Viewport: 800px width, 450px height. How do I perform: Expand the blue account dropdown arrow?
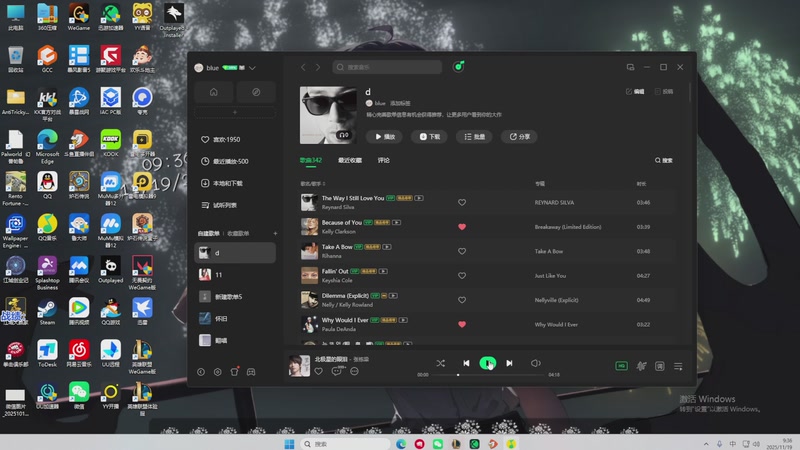click(x=253, y=68)
